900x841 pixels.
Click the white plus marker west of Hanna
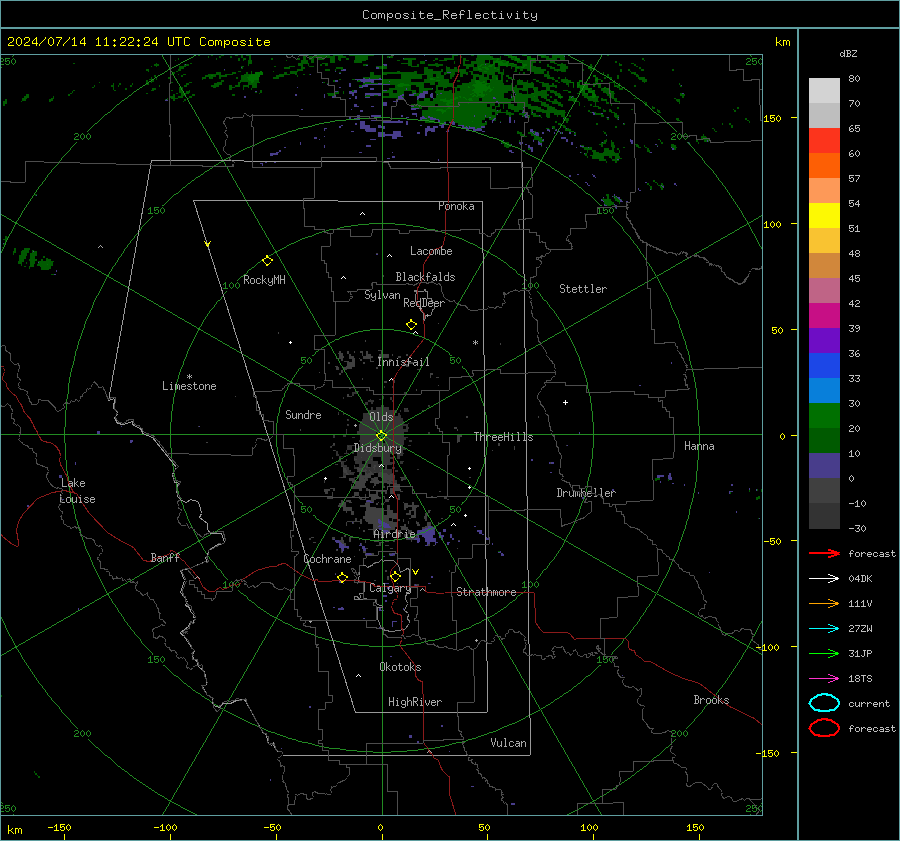click(x=565, y=402)
